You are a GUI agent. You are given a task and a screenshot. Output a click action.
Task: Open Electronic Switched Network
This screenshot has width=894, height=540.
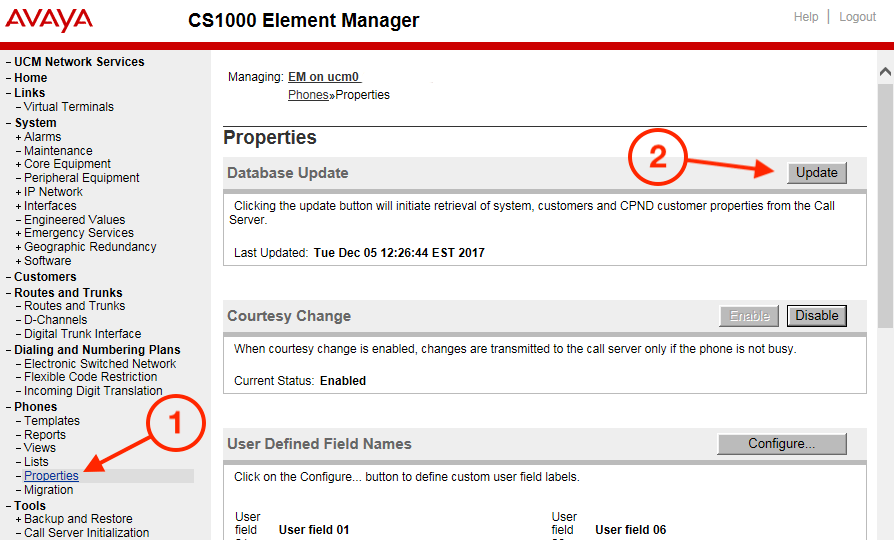pyautogui.click(x=100, y=364)
